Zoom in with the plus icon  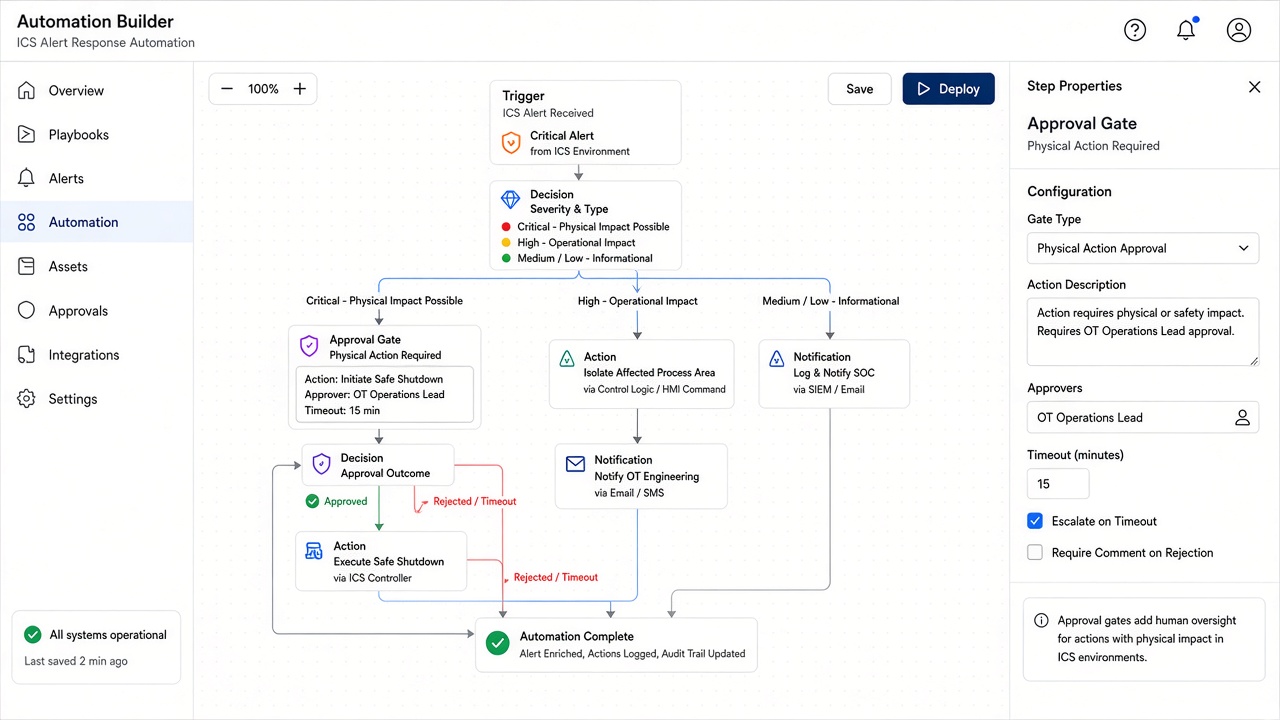pyautogui.click(x=299, y=89)
